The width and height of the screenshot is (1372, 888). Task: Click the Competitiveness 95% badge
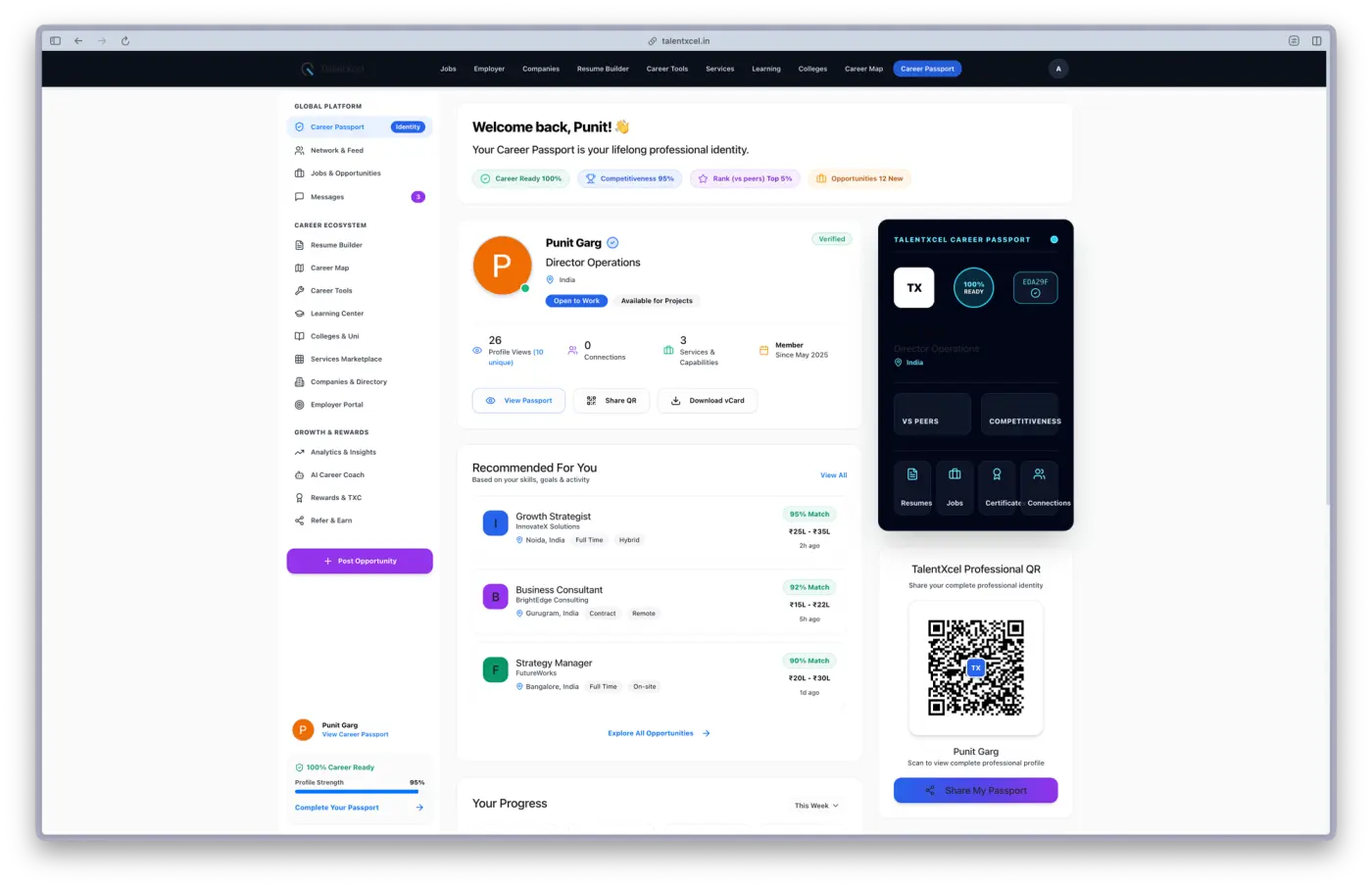click(630, 178)
